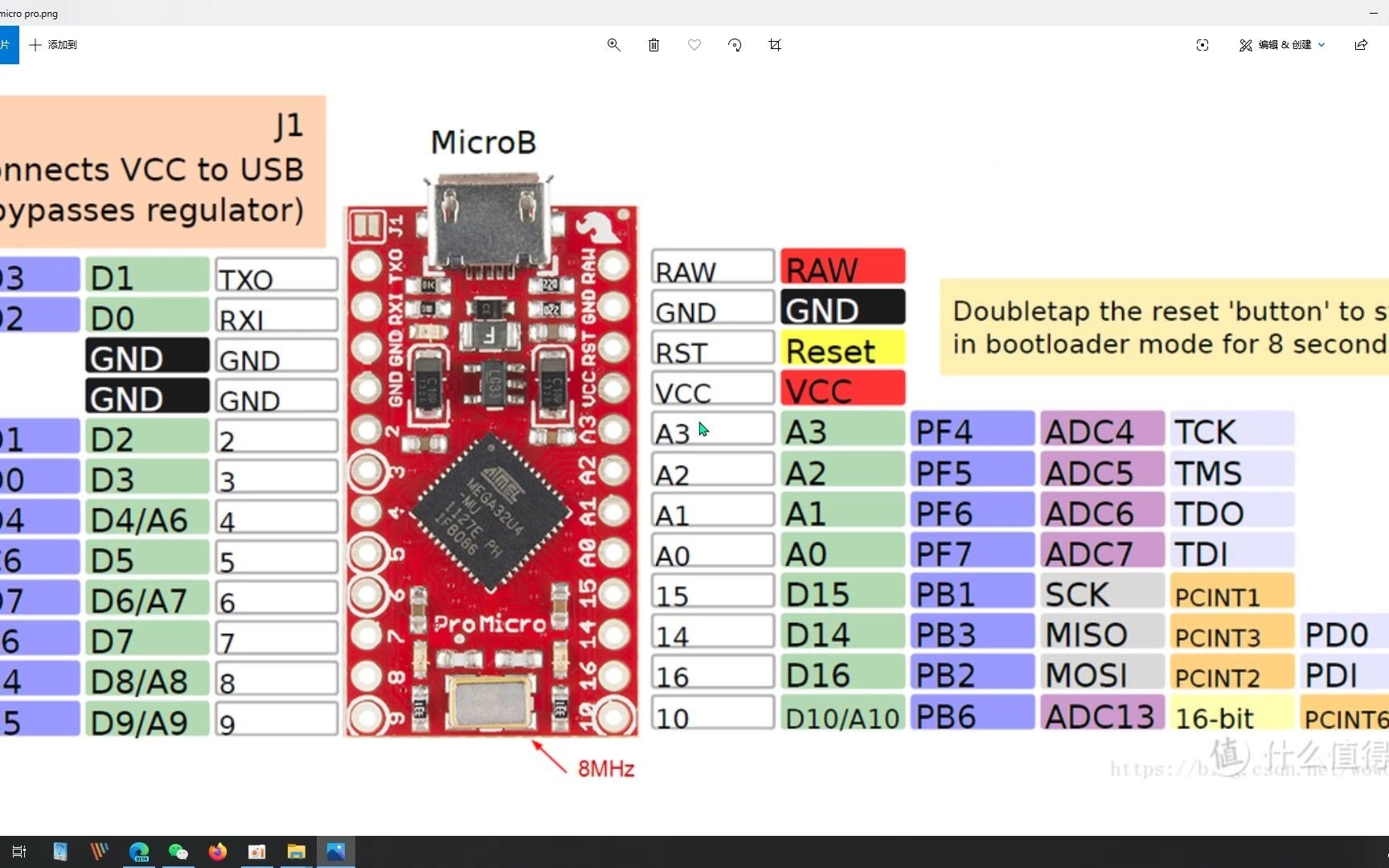Open File Explorer from the taskbar
This screenshot has height=868, width=1389.
[297, 852]
